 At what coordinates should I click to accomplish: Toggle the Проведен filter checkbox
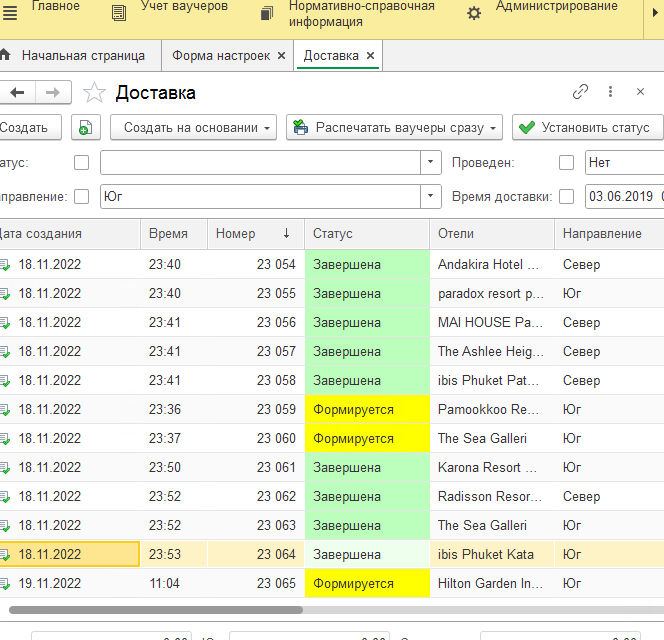click(566, 162)
